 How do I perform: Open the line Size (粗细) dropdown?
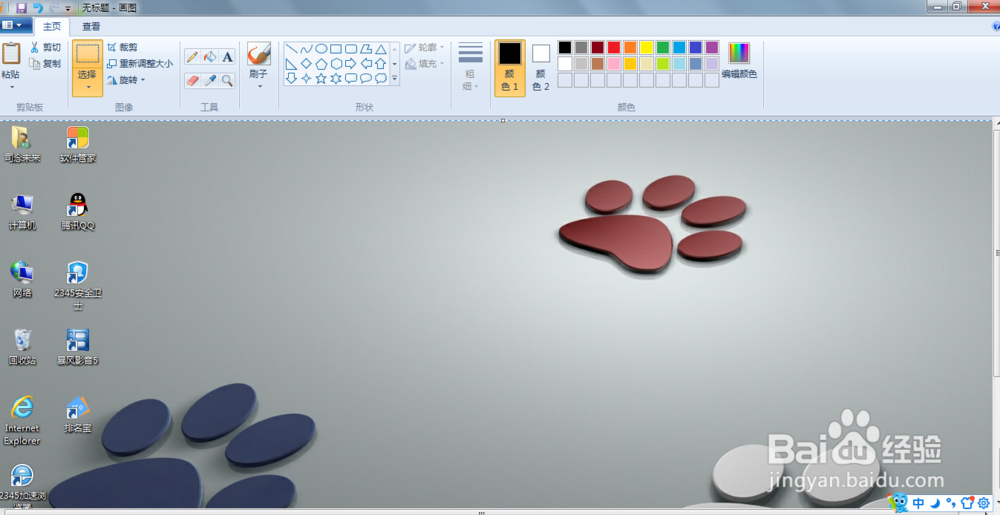click(x=471, y=68)
